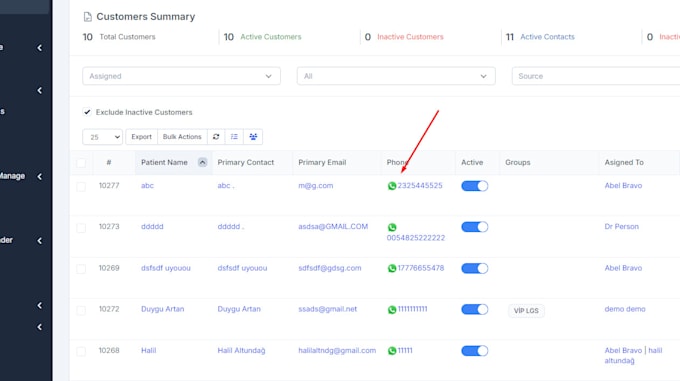Expand the Manage sidebar menu
Image resolution: width=680 pixels, height=381 pixels.
coord(22,176)
